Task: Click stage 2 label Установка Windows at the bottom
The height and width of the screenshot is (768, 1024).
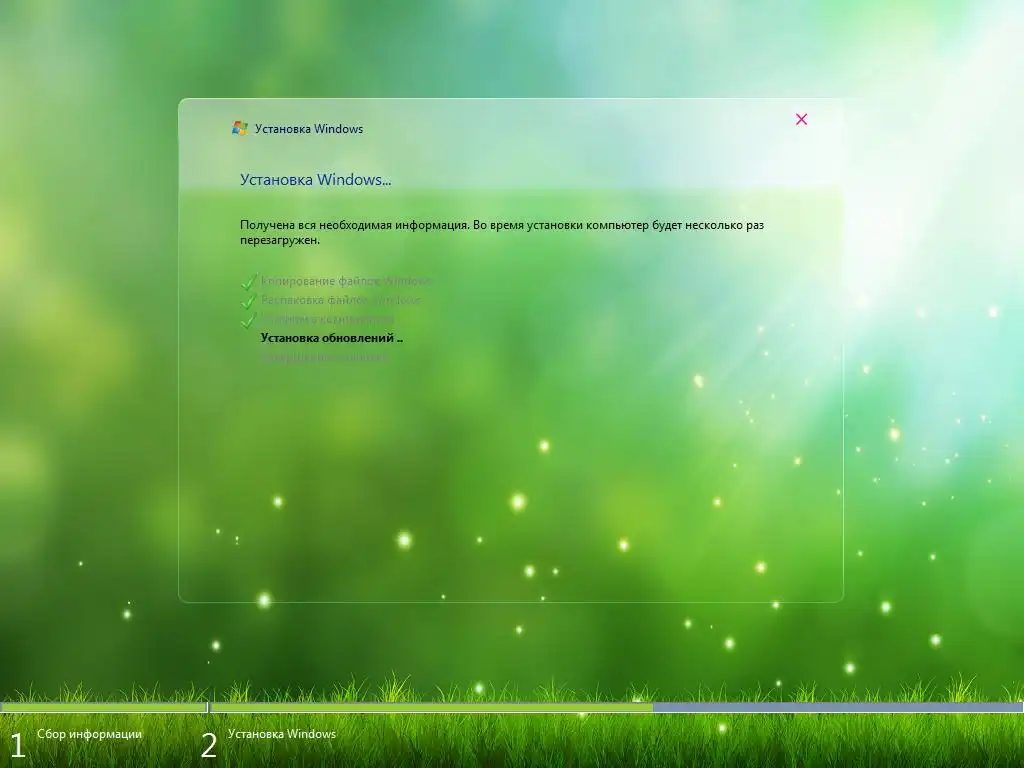Action: coord(282,734)
